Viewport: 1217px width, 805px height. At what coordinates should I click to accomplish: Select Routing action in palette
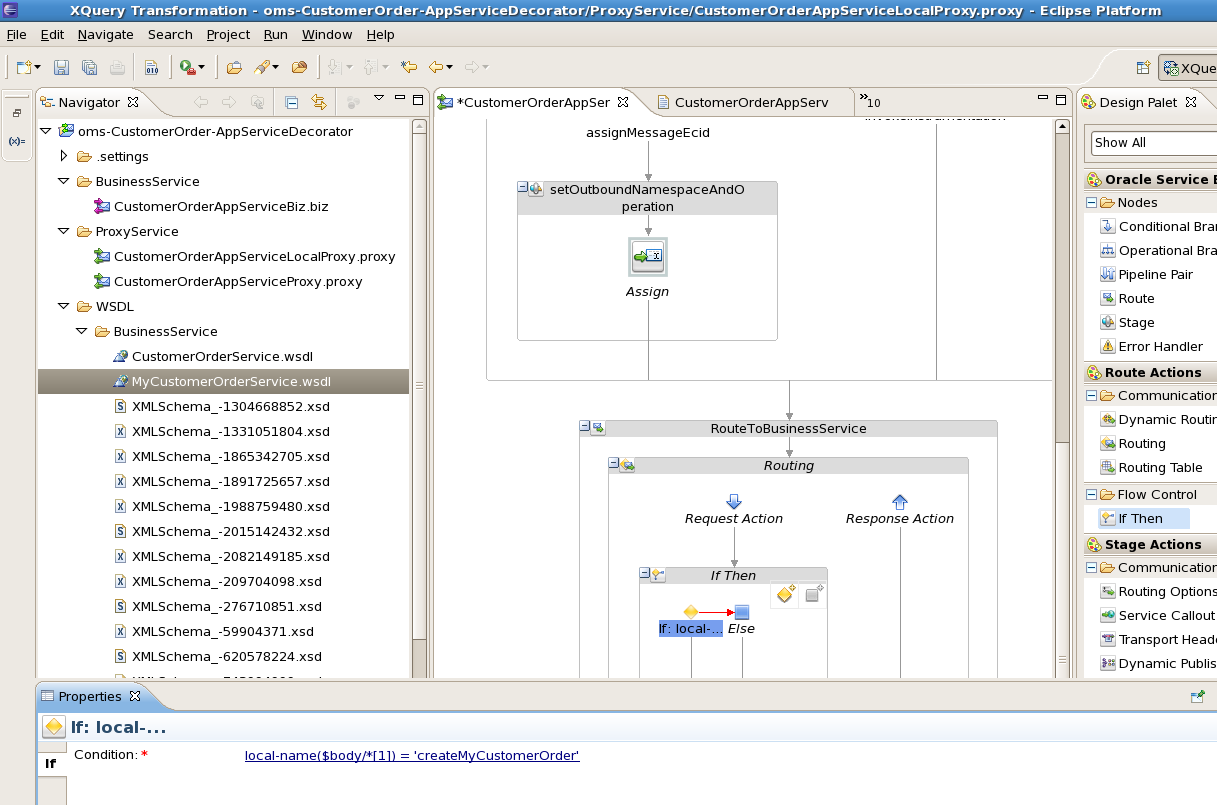tap(1133, 443)
